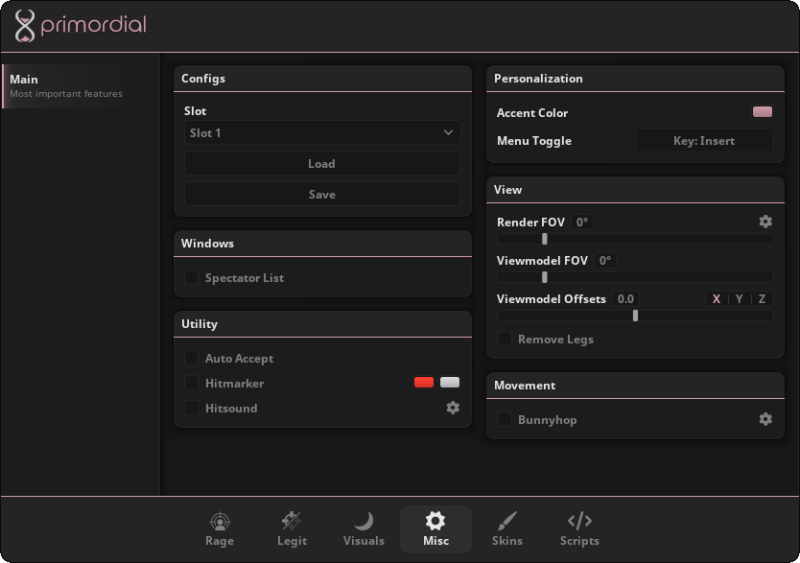The height and width of the screenshot is (563, 800).
Task: Enable the Auto Accept checkbox
Action: (191, 358)
